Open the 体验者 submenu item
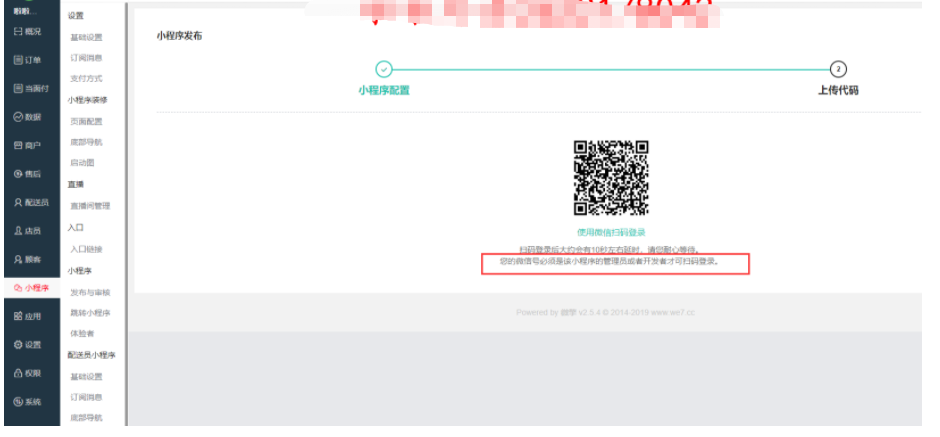Screen dimensions: 940x437 pos(83,334)
